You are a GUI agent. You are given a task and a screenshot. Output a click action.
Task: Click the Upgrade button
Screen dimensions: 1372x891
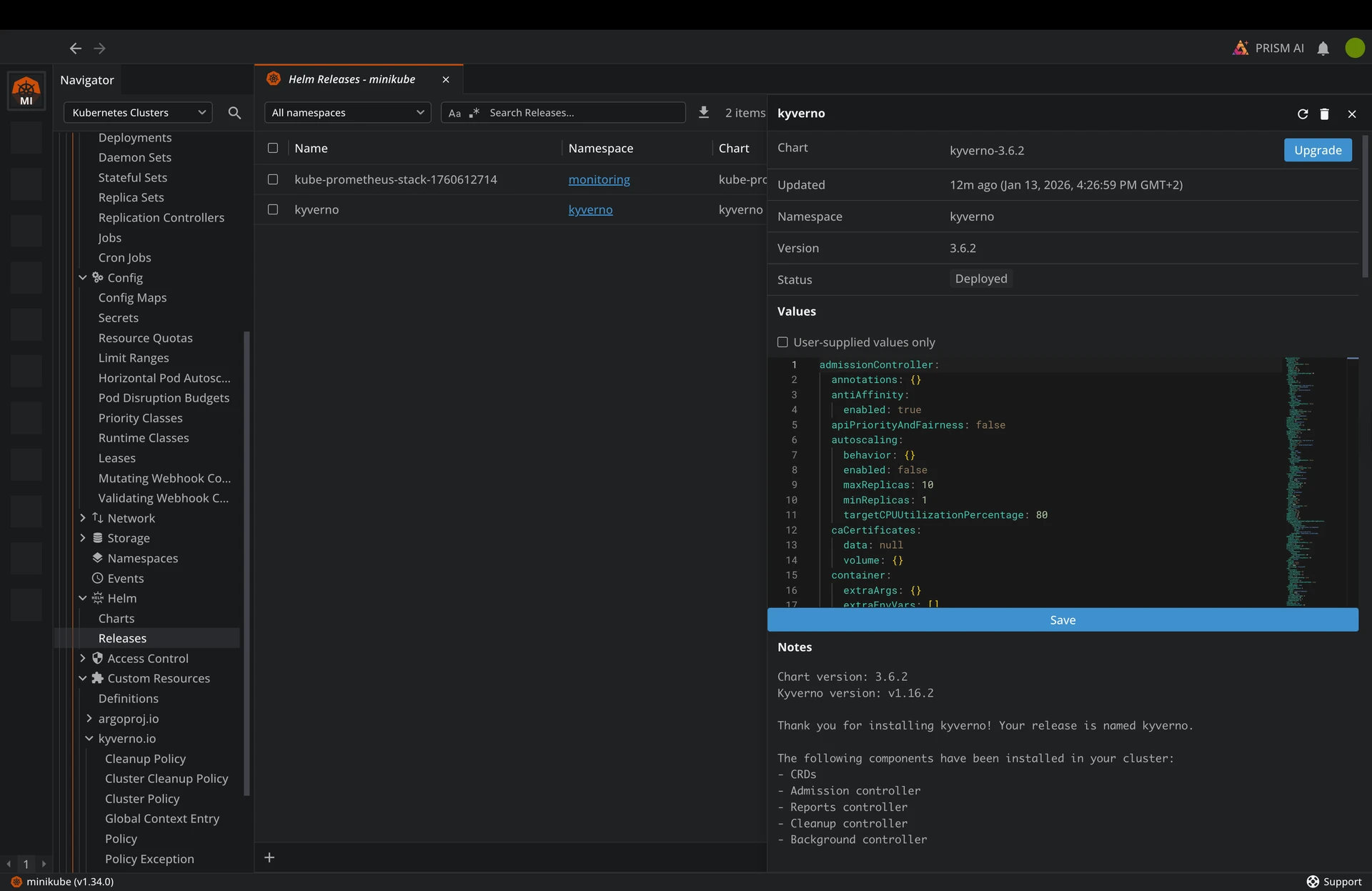[1317, 150]
